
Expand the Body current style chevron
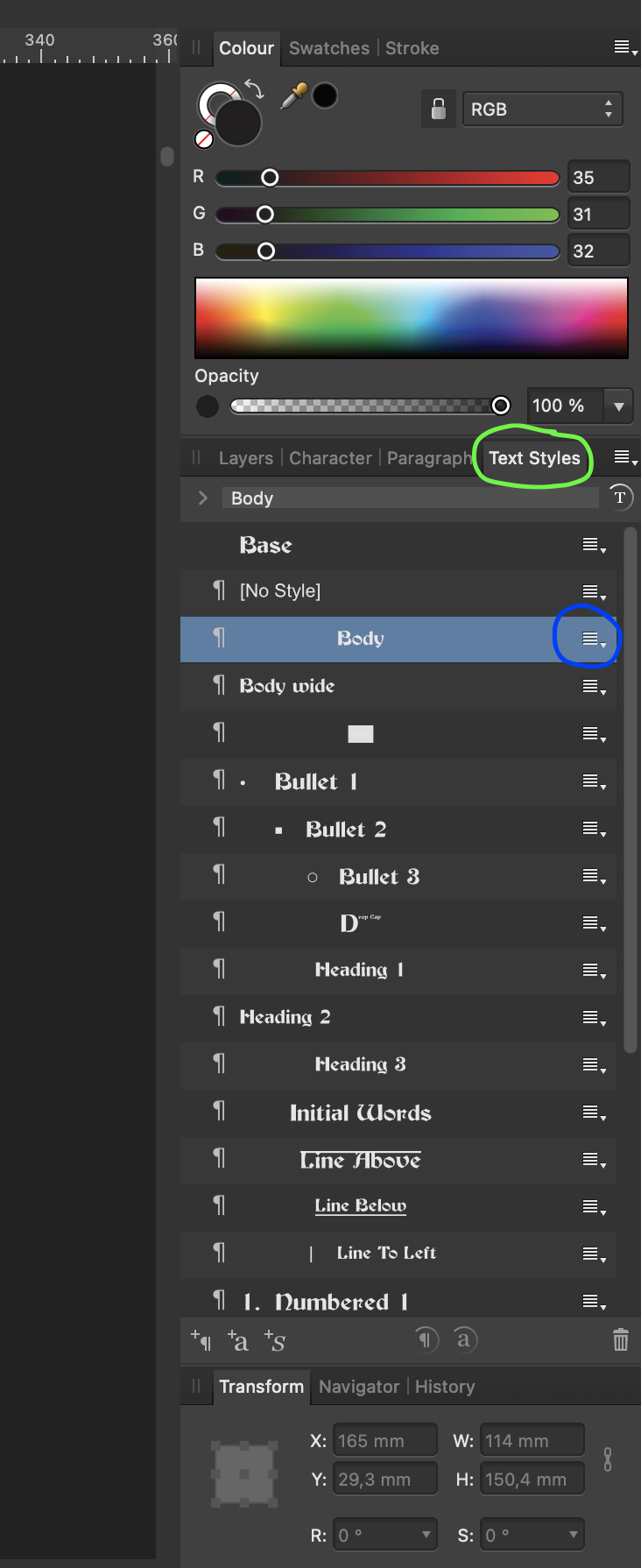point(203,498)
